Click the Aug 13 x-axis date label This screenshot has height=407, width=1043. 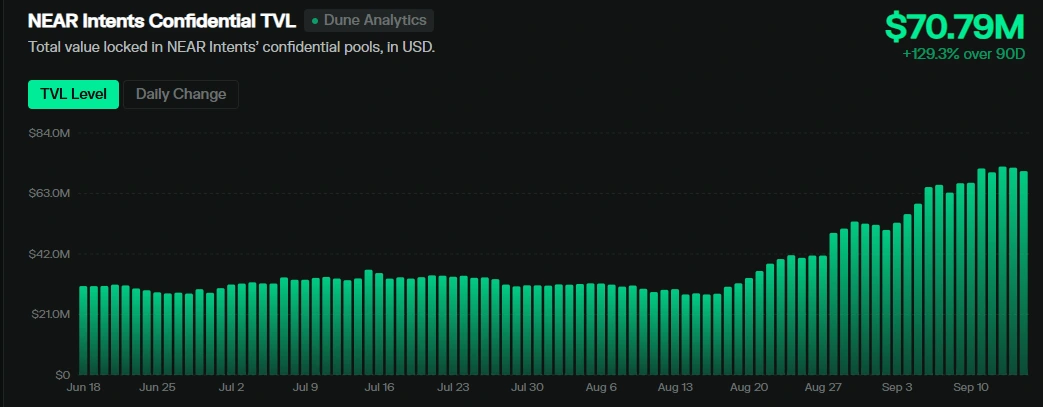point(675,387)
